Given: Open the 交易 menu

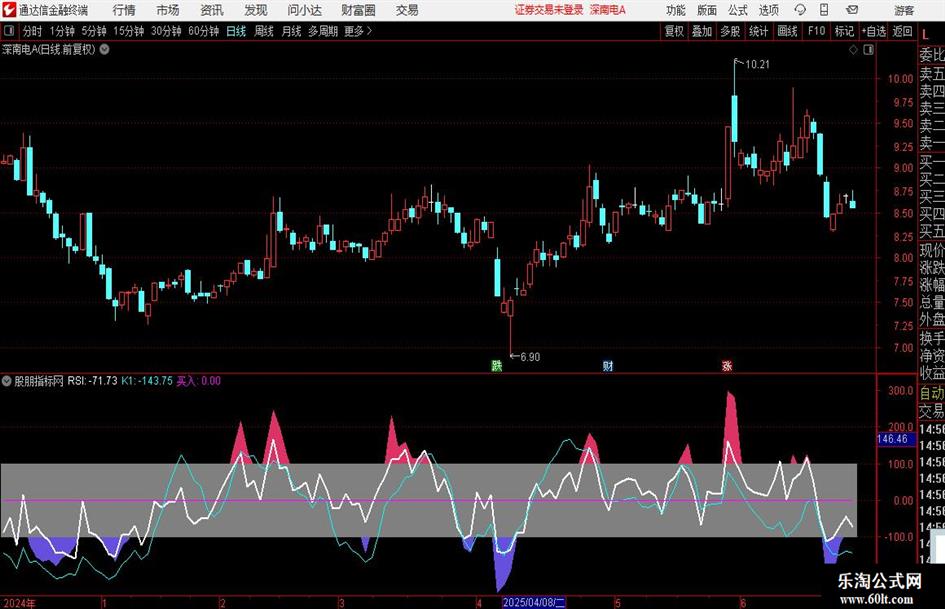Looking at the screenshot, I should pos(407,10).
